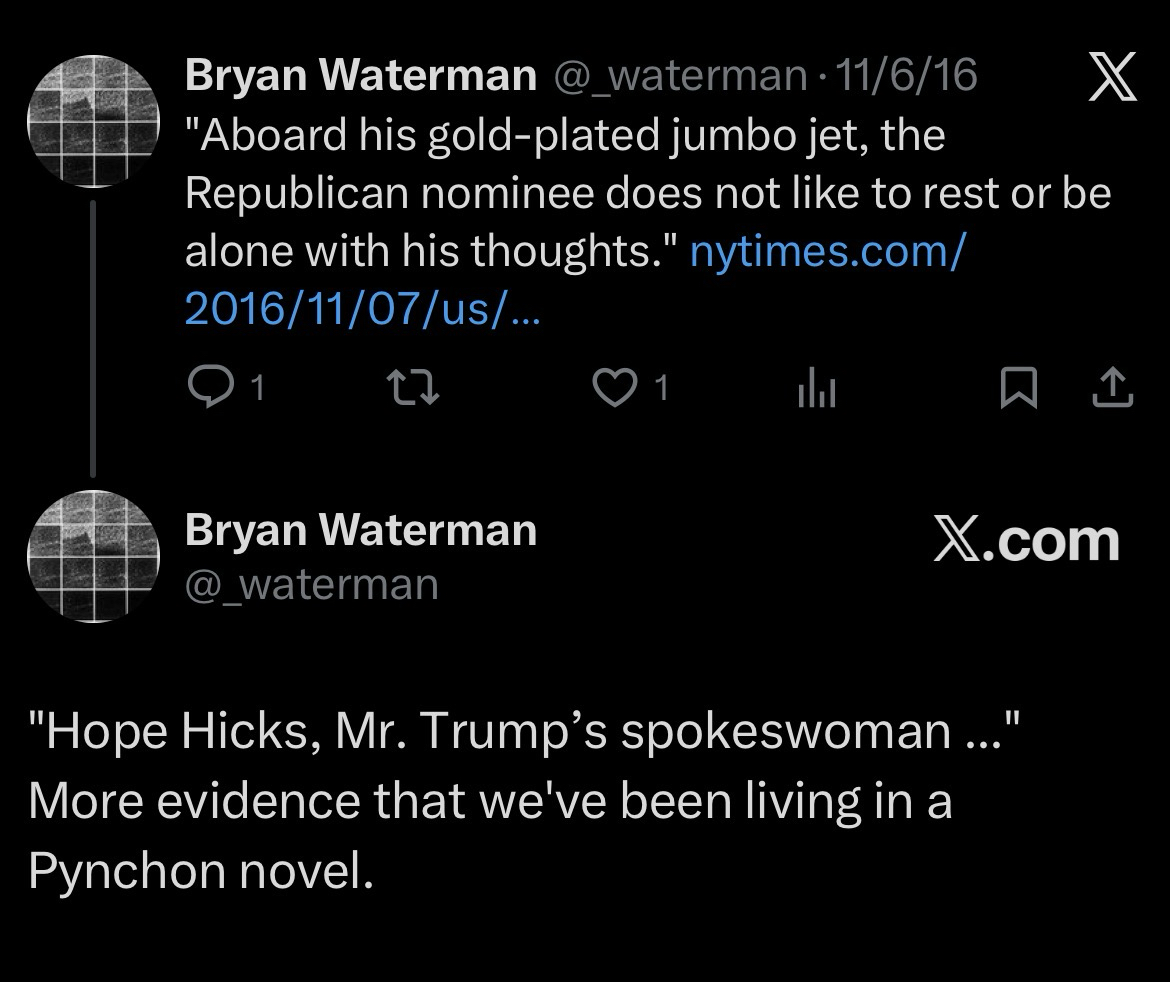Screen dimensions: 1170x982
Task: Click the @_waterman handle next to the date
Action: pyautogui.click(x=681, y=76)
